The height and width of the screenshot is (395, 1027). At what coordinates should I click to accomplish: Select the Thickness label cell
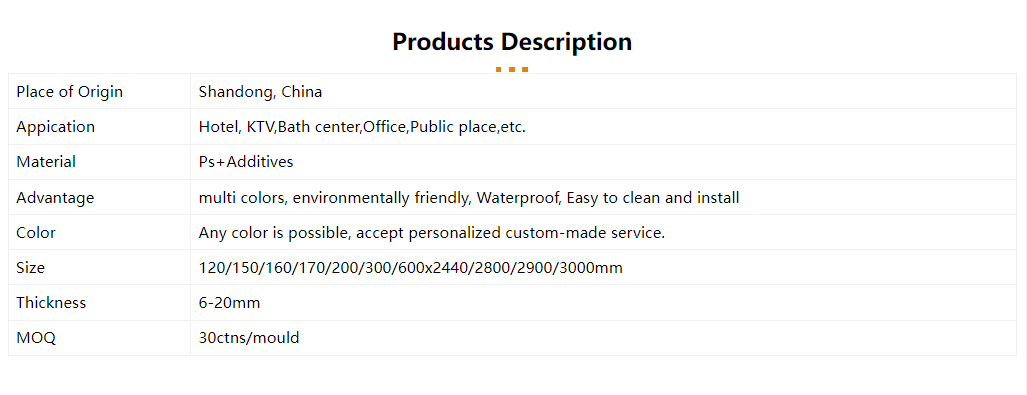100,303
